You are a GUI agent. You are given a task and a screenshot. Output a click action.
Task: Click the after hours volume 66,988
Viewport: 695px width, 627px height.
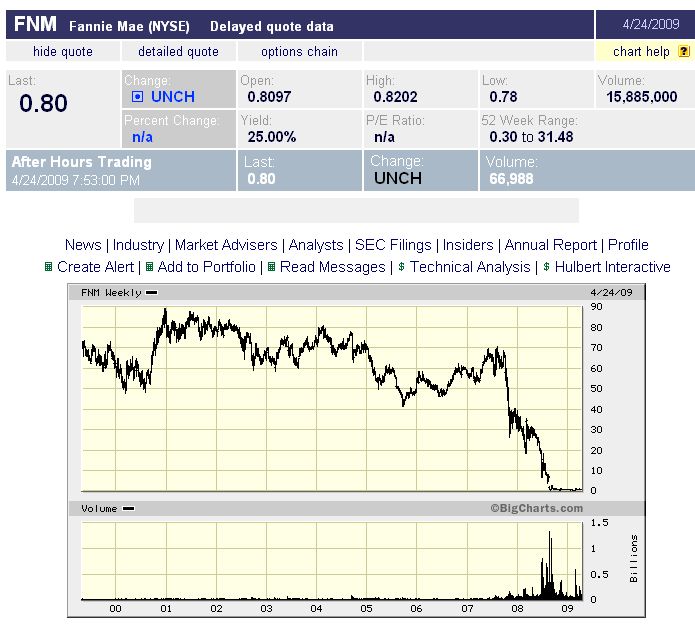coord(511,179)
